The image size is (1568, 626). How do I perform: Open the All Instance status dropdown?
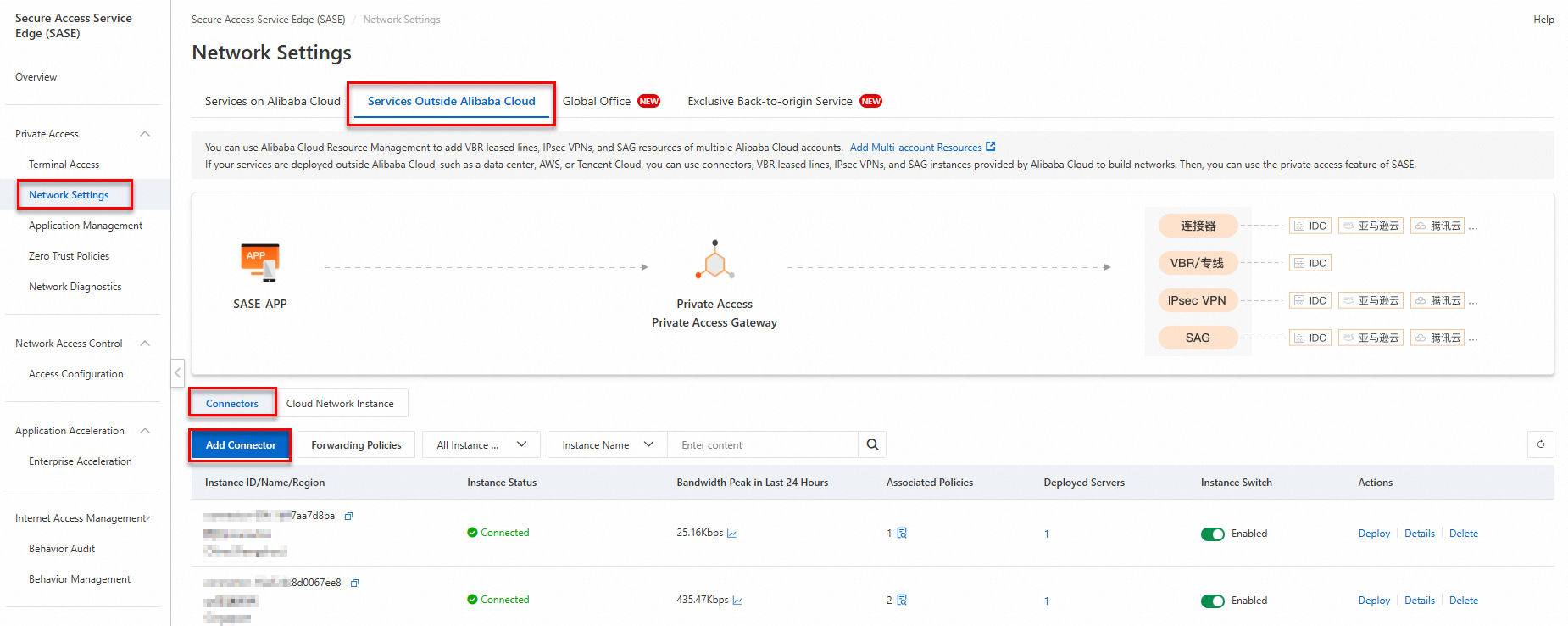click(x=481, y=444)
